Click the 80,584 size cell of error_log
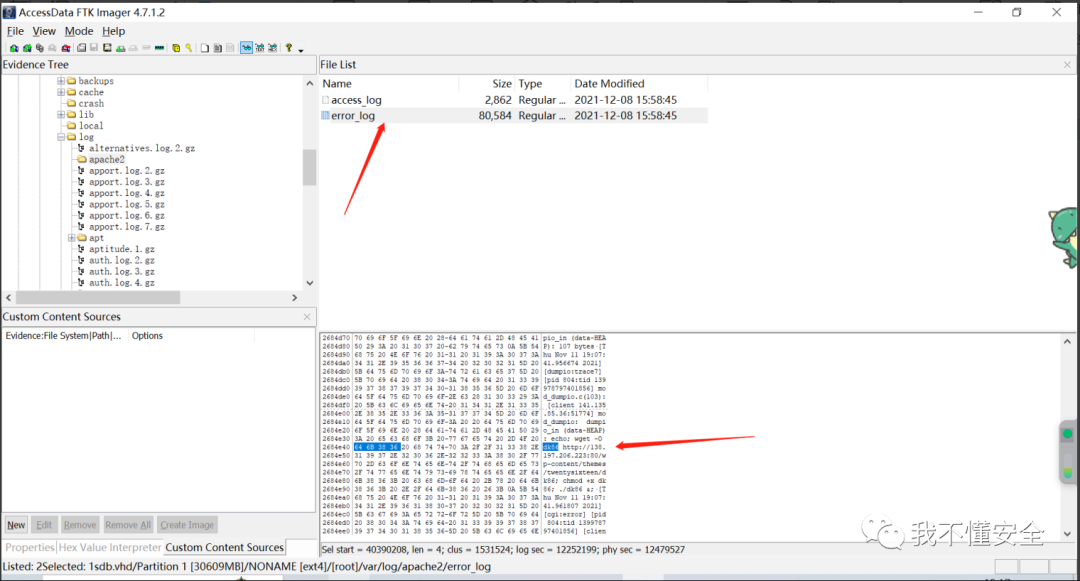Screen dimensions: 1080x581 [495, 116]
